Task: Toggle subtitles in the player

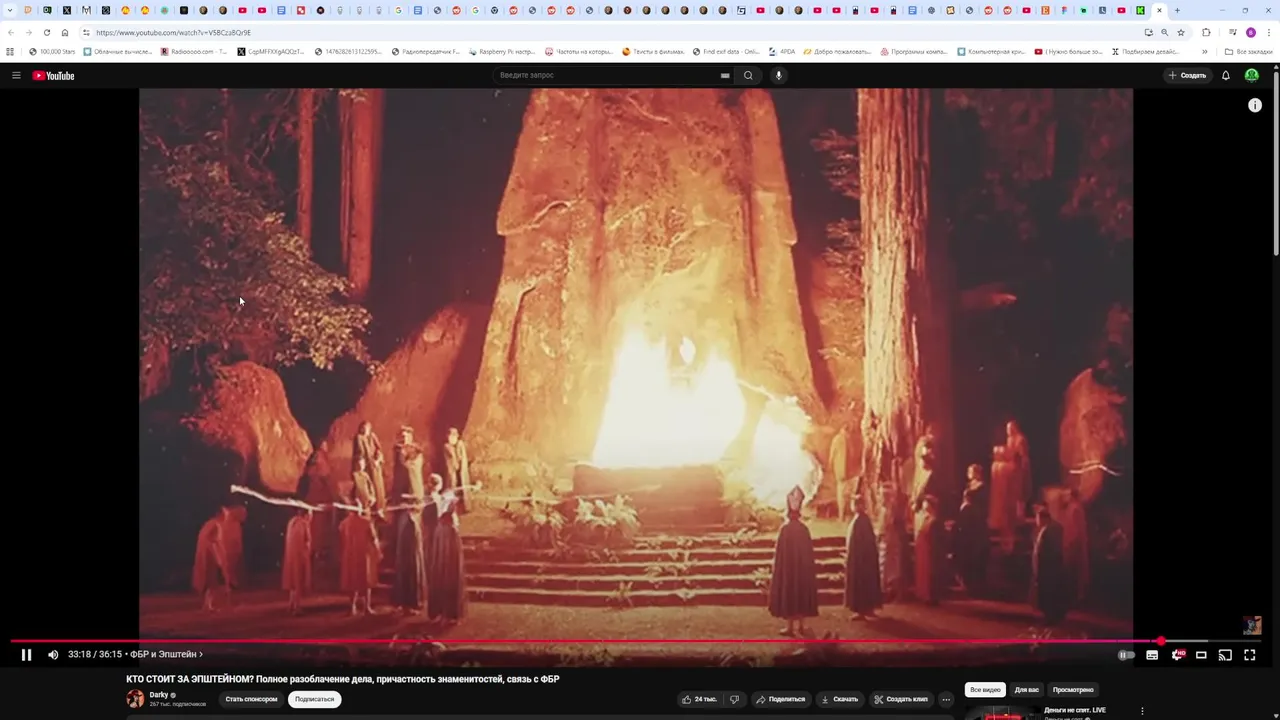Action: point(1152,655)
